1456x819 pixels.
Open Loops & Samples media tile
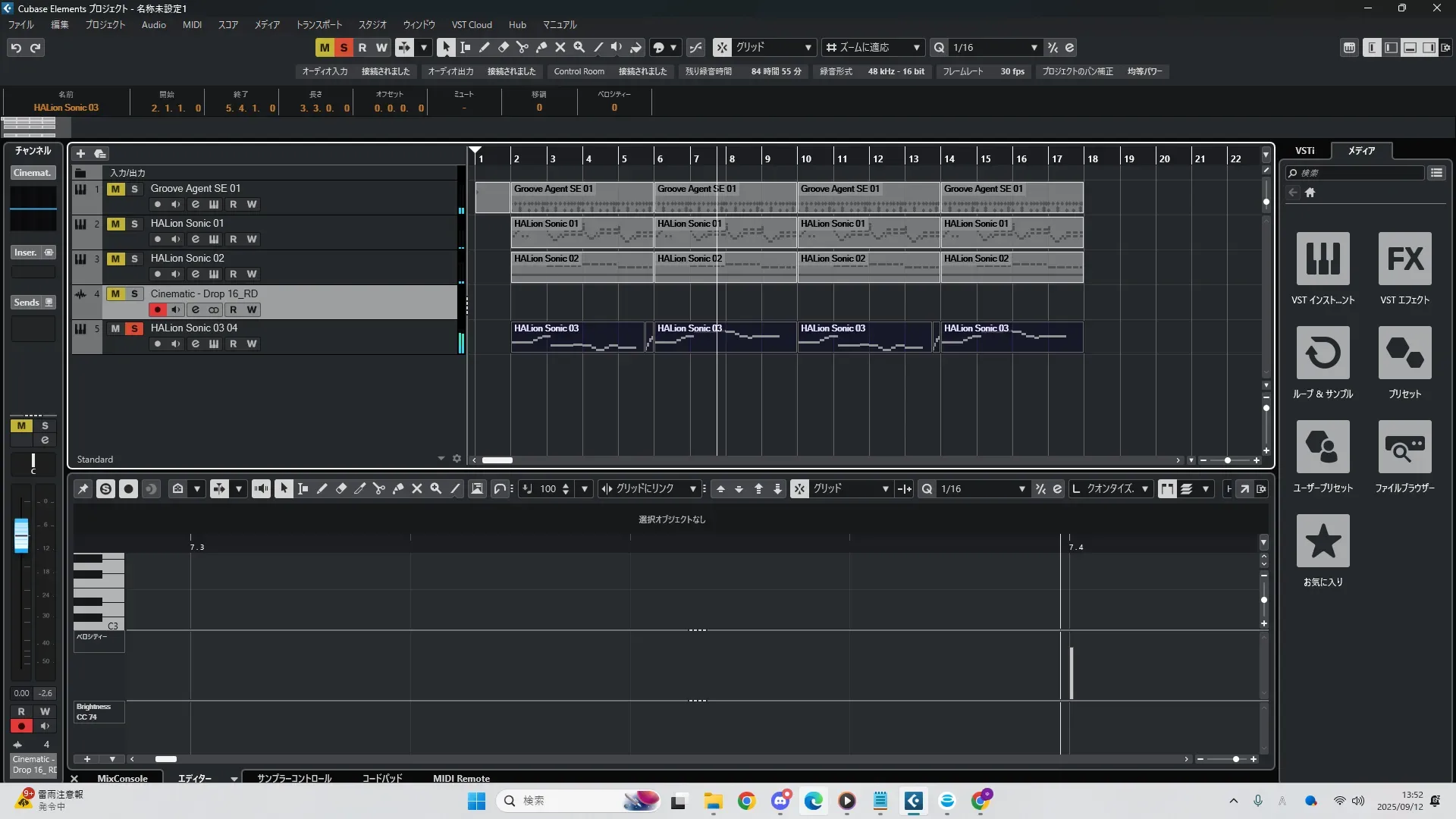[x=1323, y=353]
